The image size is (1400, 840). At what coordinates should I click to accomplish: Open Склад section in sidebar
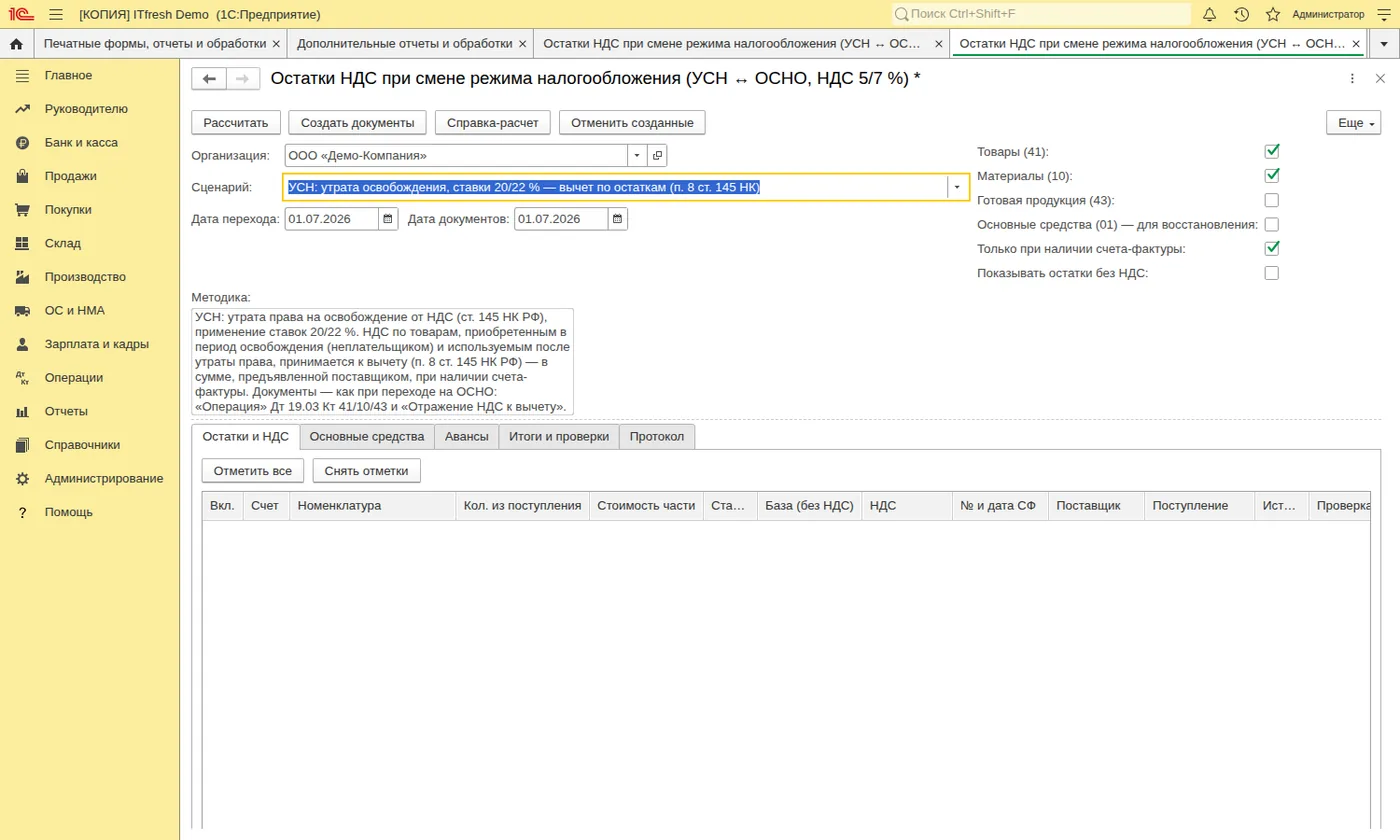coord(63,243)
